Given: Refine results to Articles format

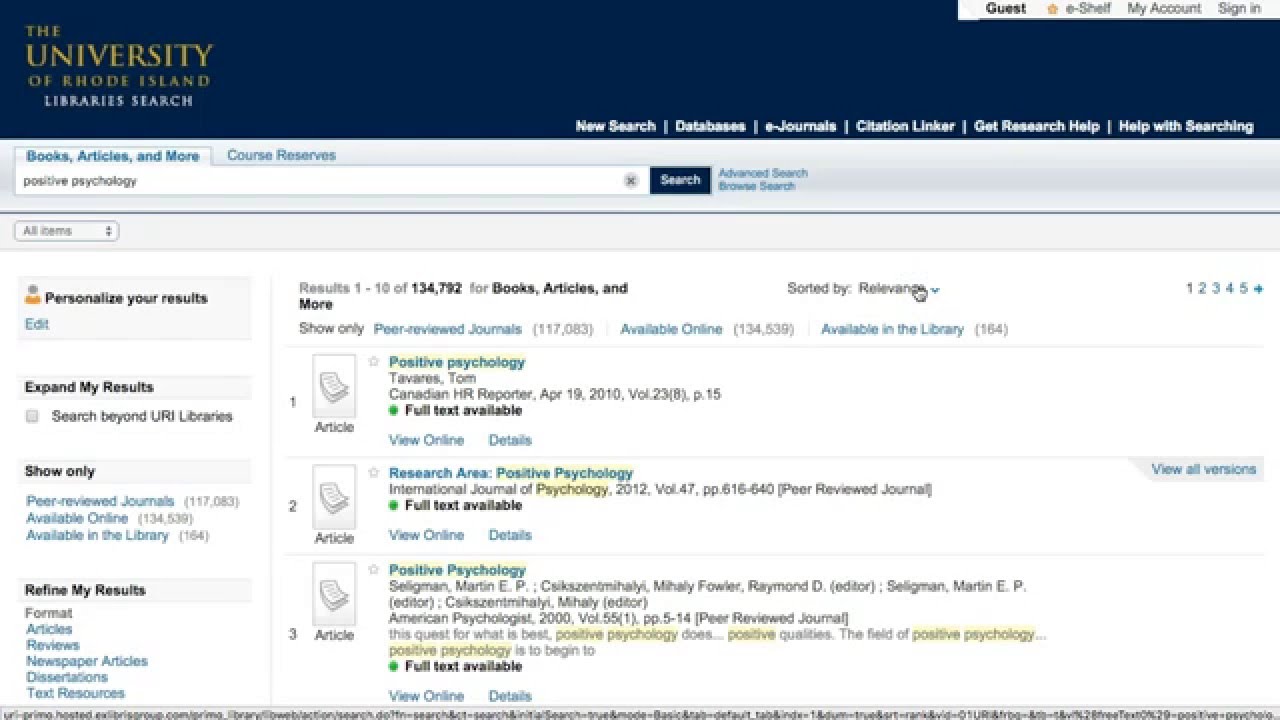Looking at the screenshot, I should pyautogui.click(x=49, y=629).
